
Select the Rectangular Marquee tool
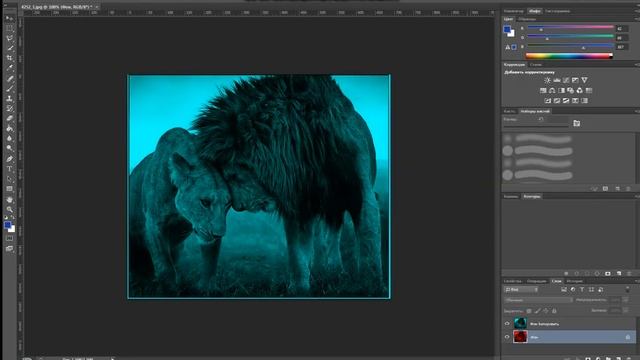pyautogui.click(x=9, y=29)
